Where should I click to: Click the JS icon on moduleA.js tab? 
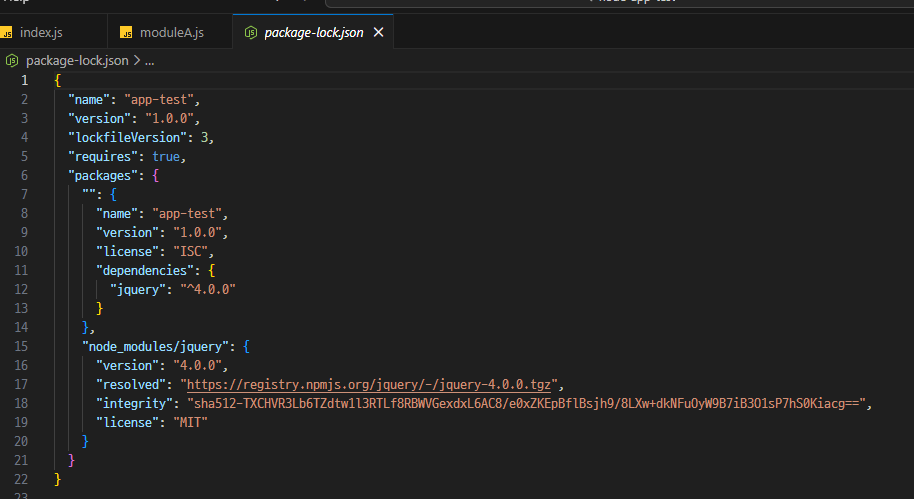click(126, 33)
